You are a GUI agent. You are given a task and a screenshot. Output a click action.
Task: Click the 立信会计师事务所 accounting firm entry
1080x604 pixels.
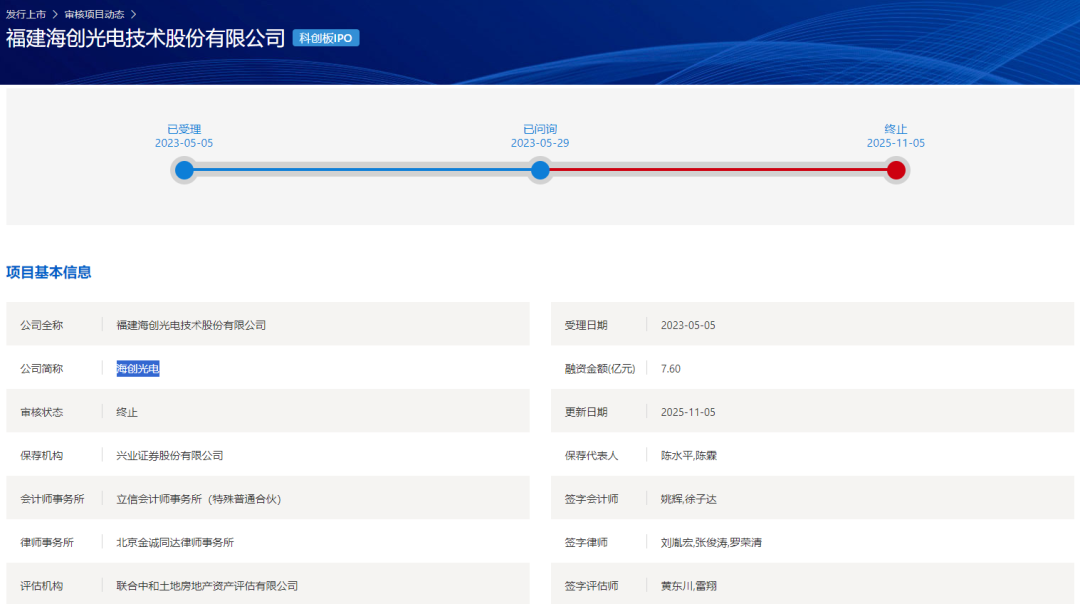(198, 498)
